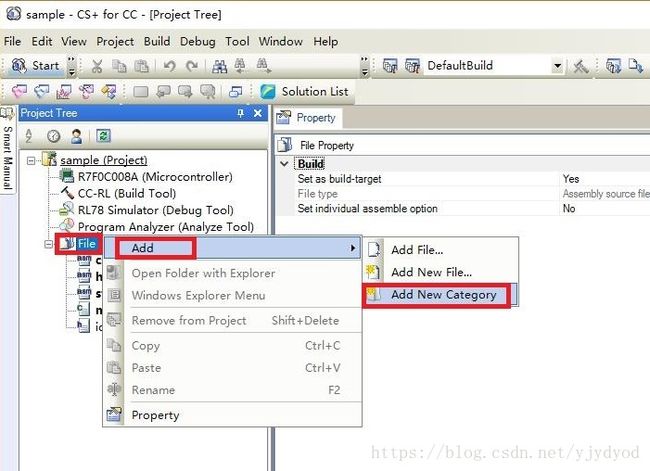Pin the Project Tree panel
The height and width of the screenshot is (471, 650).
pyautogui.click(x=240, y=113)
